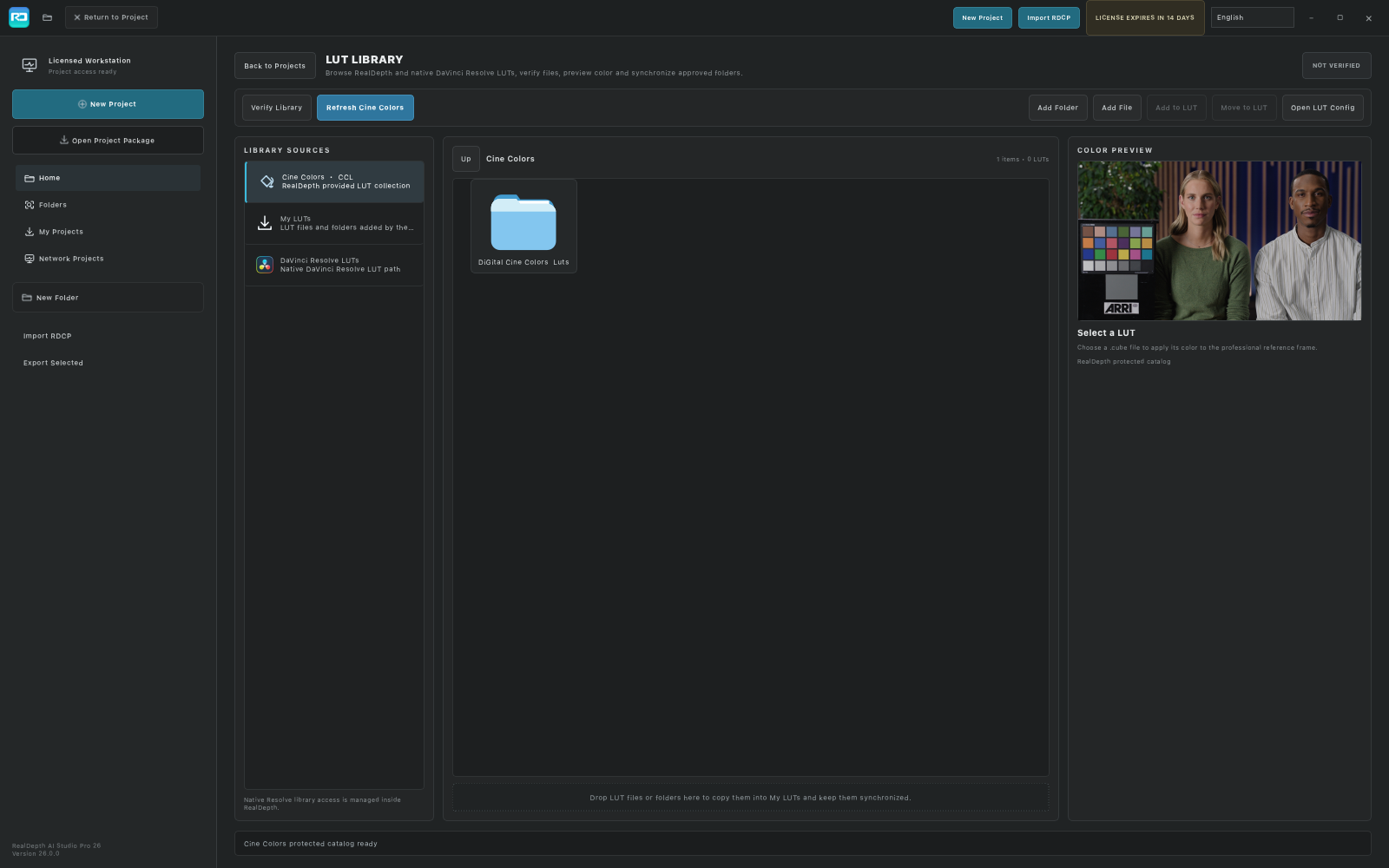Click 'Cine Colors protected catalog ready' status
The width and height of the screenshot is (1389, 868).
[x=311, y=844]
